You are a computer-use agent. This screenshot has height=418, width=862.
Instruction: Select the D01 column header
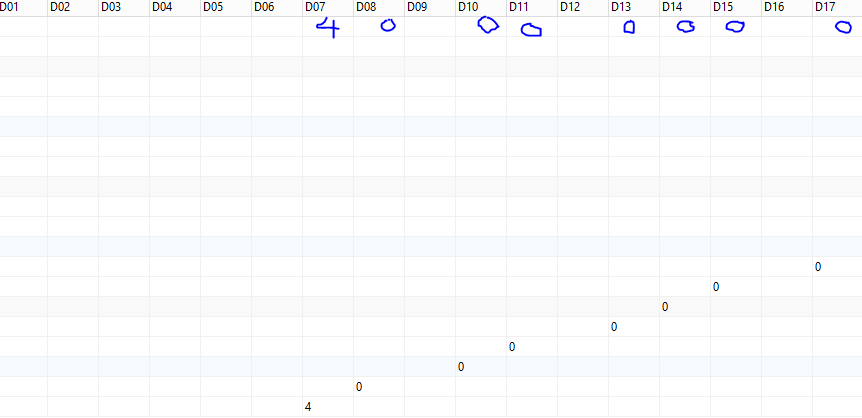pos(24,8)
